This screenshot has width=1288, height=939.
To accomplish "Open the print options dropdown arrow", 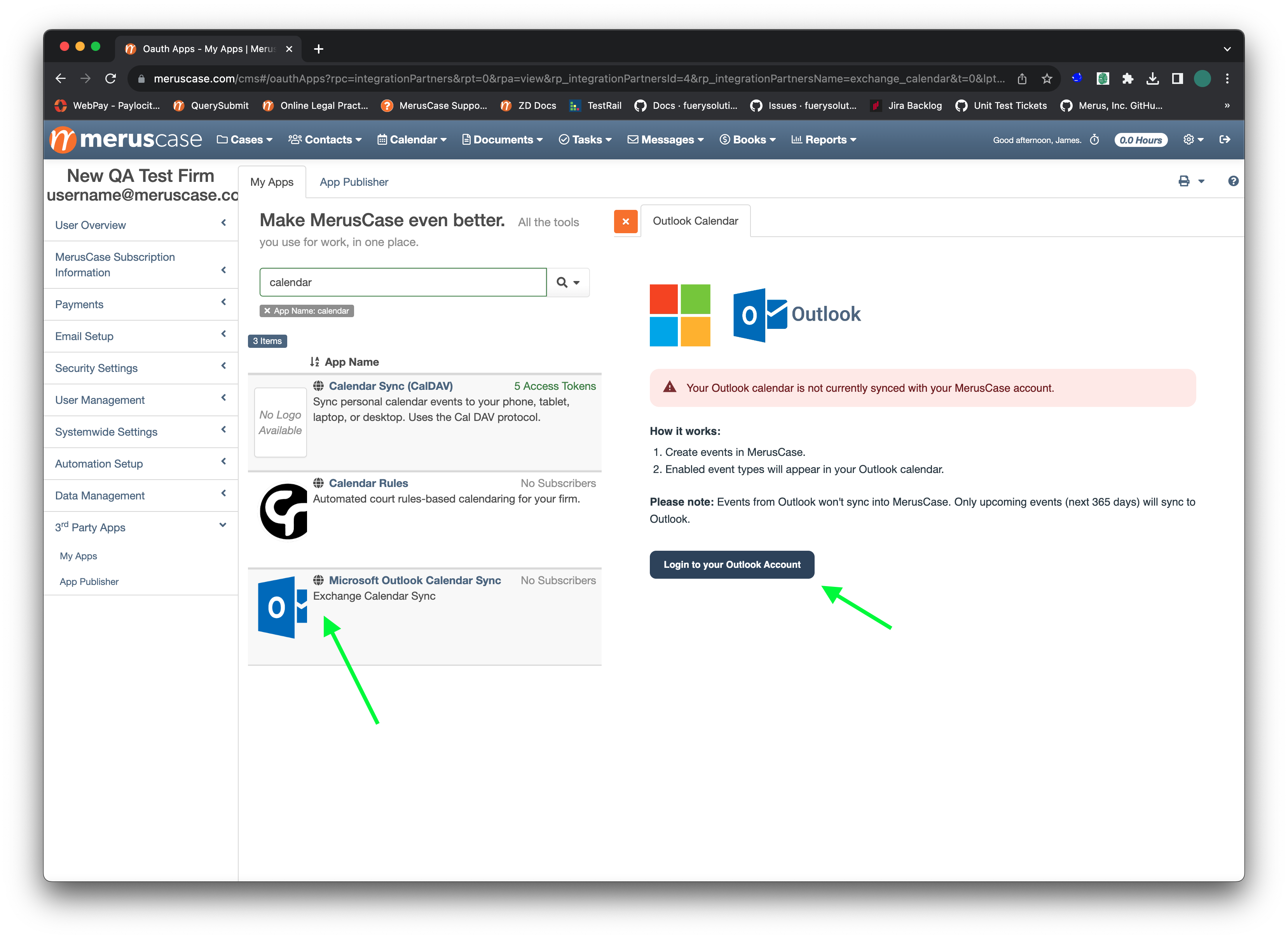I will click(x=1201, y=182).
